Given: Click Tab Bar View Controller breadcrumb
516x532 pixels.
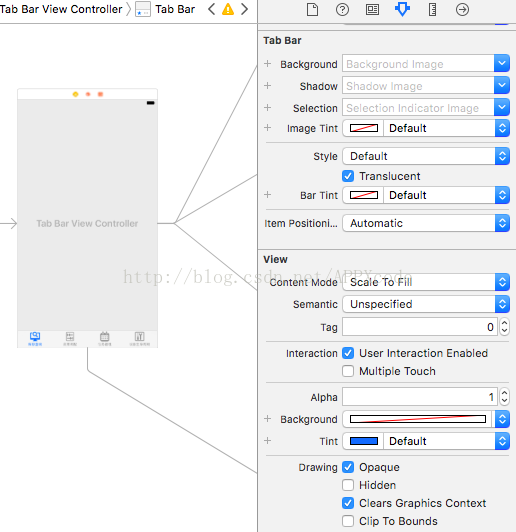Looking at the screenshot, I should click(x=61, y=9).
